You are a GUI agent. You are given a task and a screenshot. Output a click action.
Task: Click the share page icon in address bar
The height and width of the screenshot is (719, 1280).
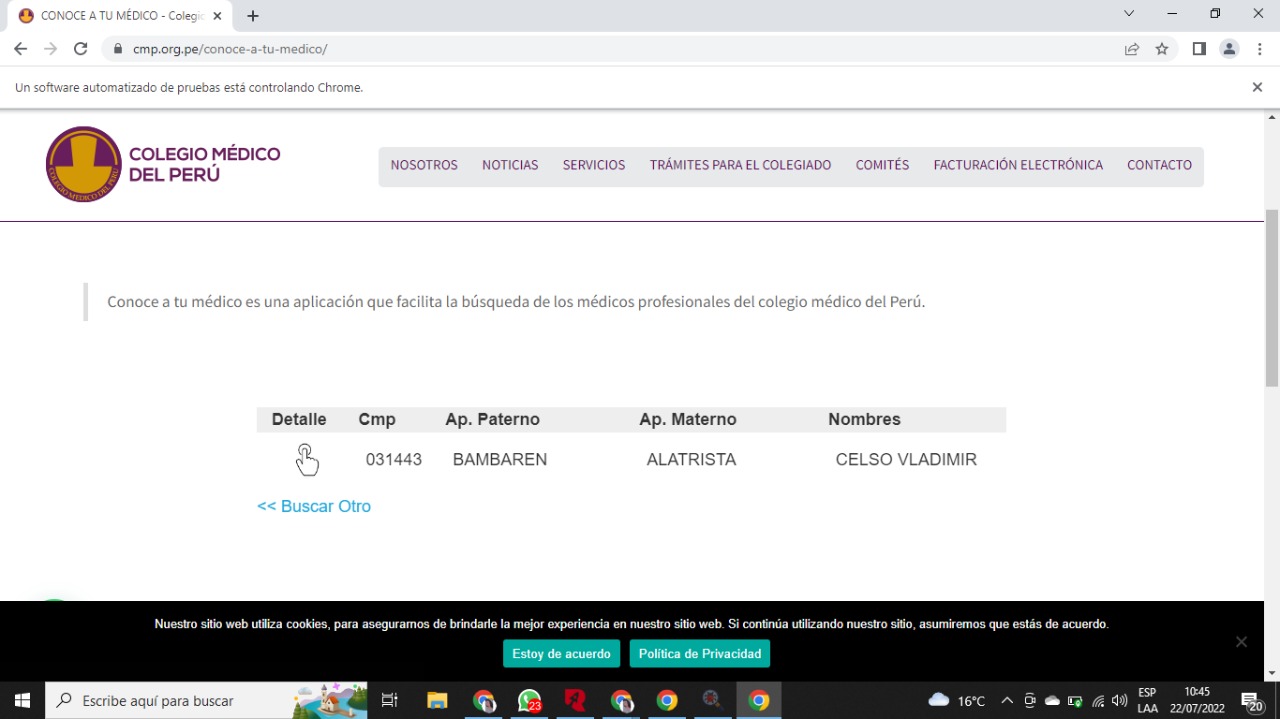[x=1132, y=49]
